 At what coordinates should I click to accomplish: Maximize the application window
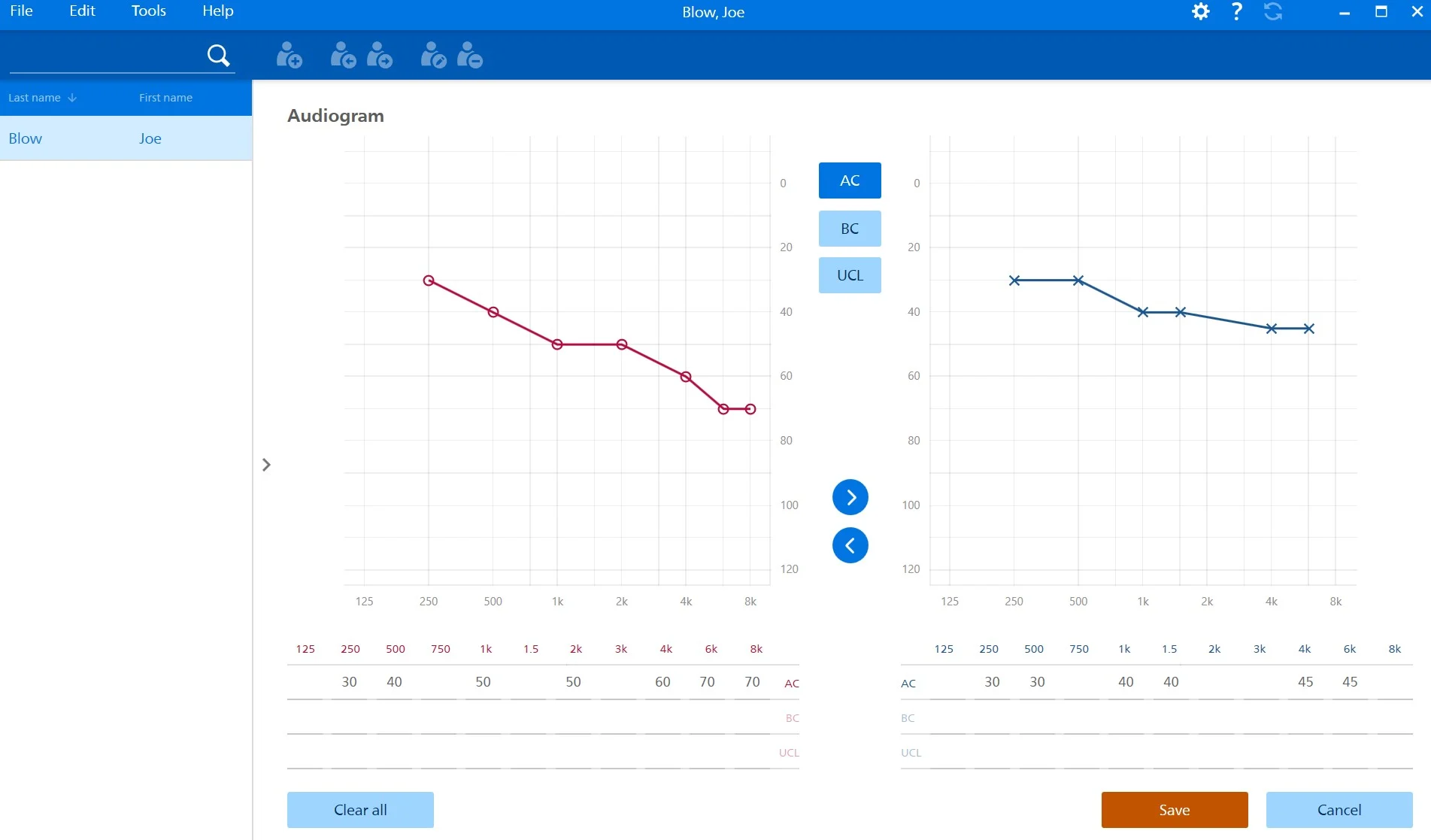pyautogui.click(x=1381, y=11)
